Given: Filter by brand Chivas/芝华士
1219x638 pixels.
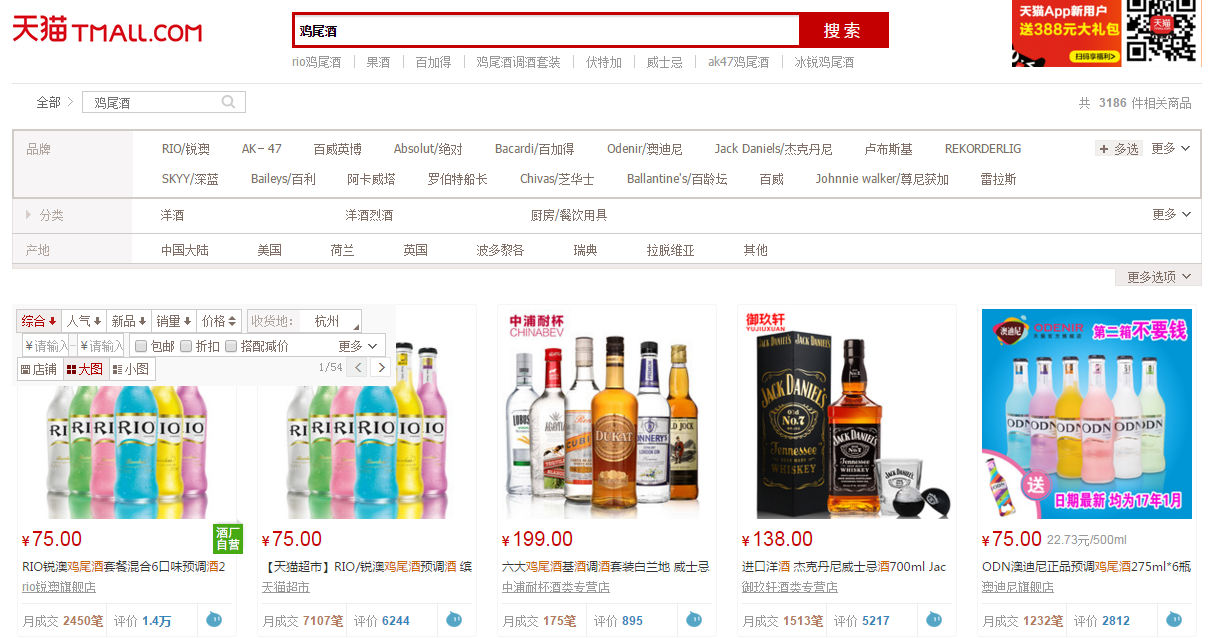Looking at the screenshot, I should [x=557, y=180].
